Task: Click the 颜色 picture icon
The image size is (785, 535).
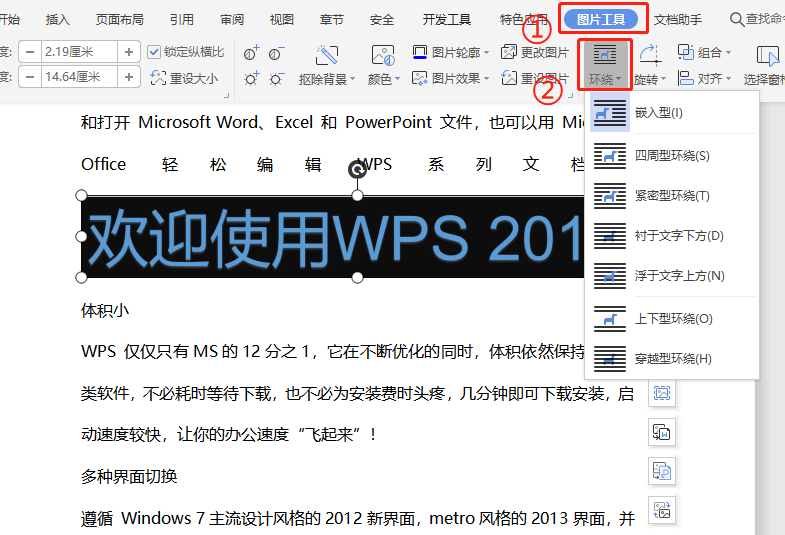Action: 383,55
